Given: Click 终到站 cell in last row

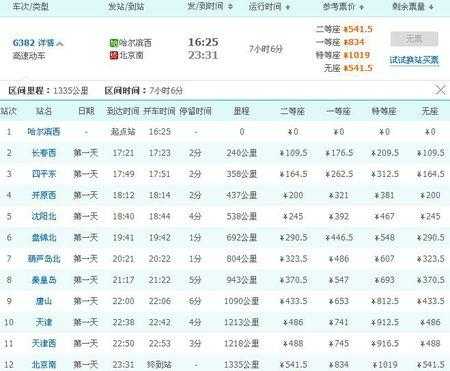Looking at the screenshot, I should click(160, 365).
